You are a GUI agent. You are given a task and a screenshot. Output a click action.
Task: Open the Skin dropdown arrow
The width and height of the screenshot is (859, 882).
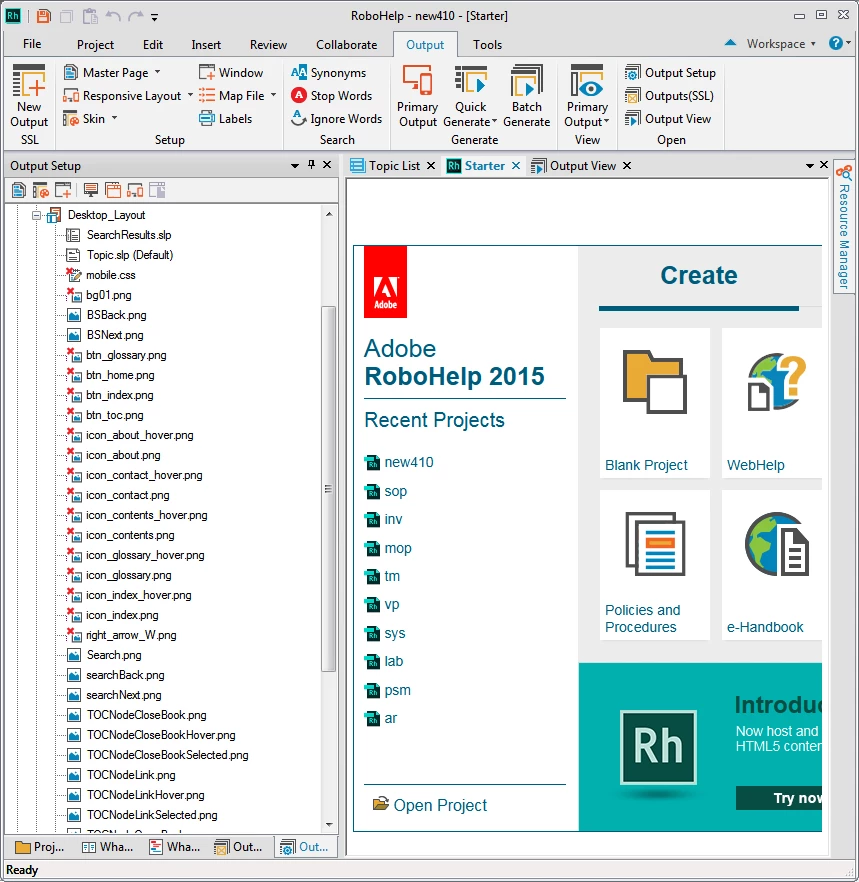pos(114,118)
